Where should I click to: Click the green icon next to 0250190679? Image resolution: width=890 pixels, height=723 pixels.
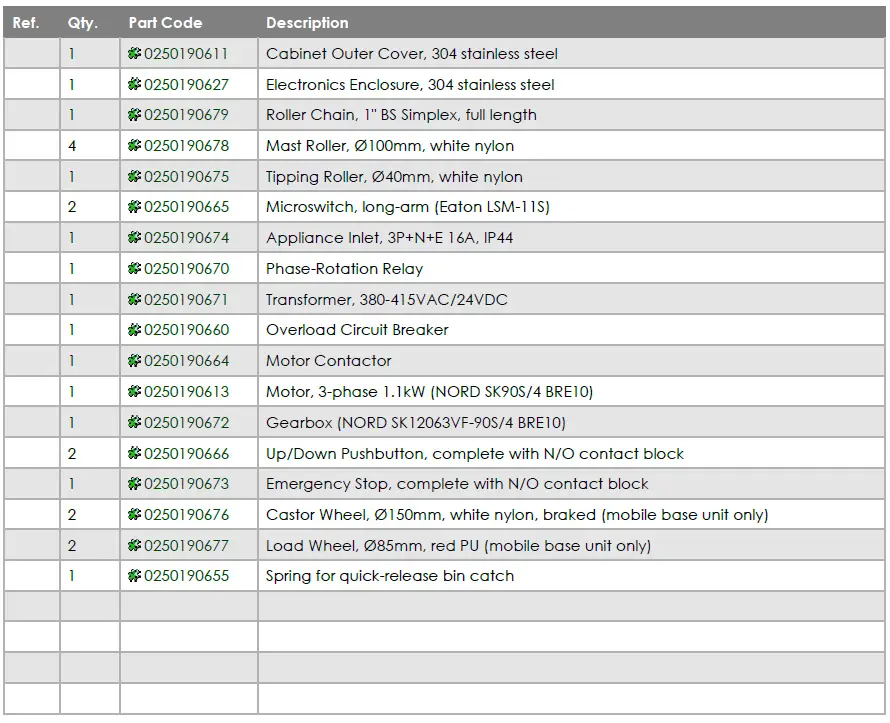tap(135, 115)
